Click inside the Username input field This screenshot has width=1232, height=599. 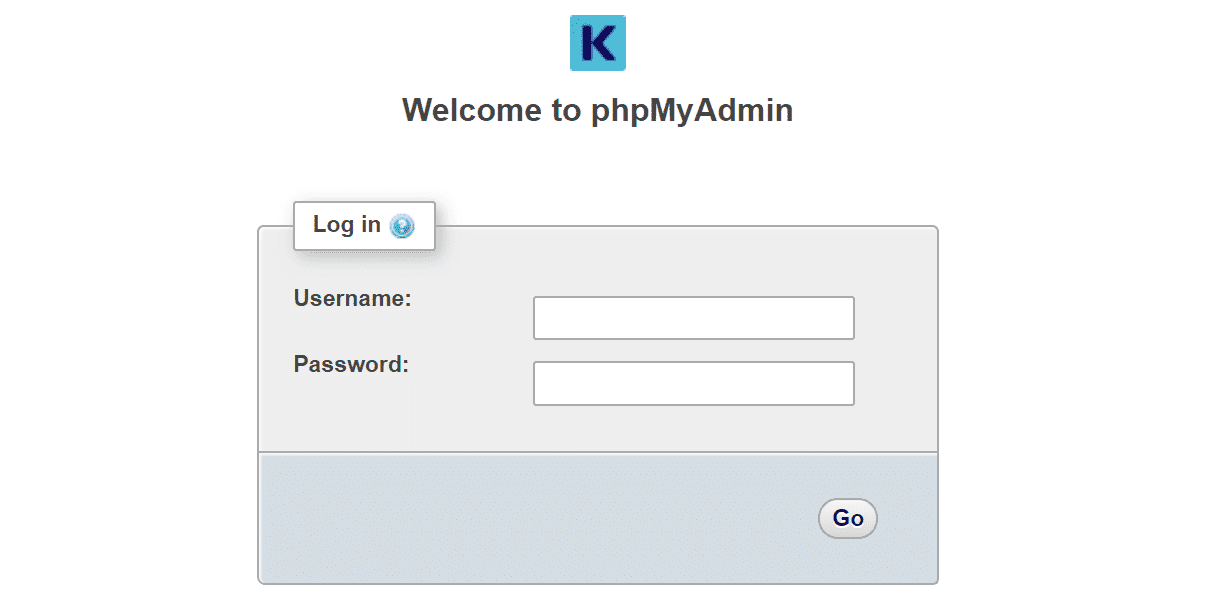click(x=693, y=317)
